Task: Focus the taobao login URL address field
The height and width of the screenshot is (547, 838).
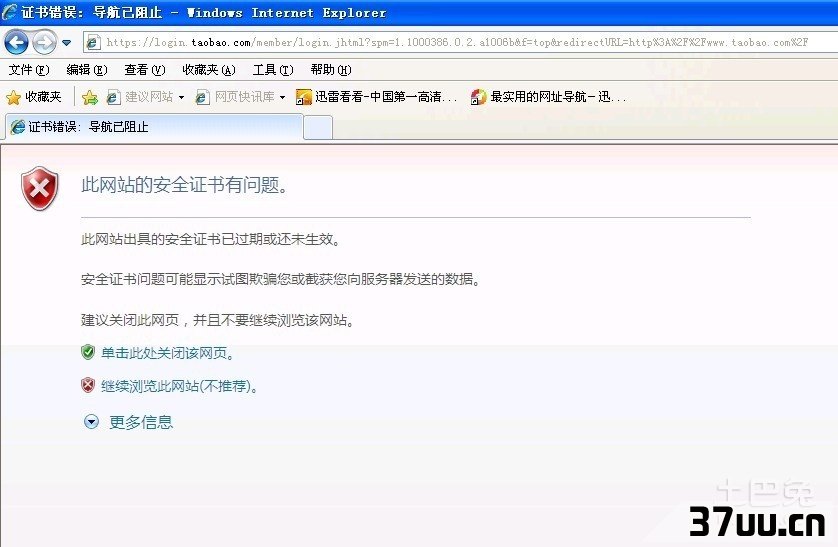Action: 460,42
